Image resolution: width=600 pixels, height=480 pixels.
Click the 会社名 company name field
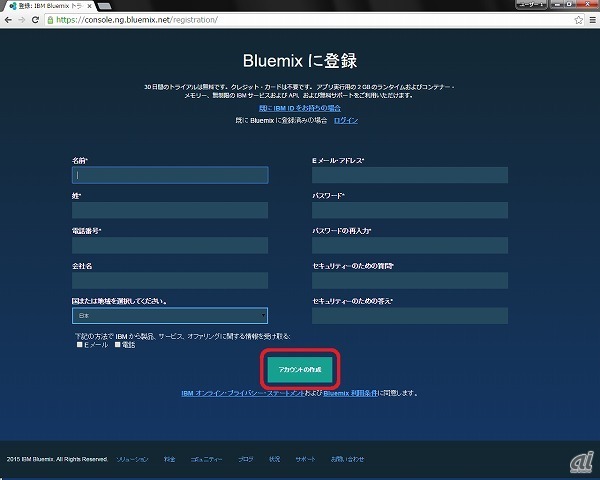(x=170, y=281)
